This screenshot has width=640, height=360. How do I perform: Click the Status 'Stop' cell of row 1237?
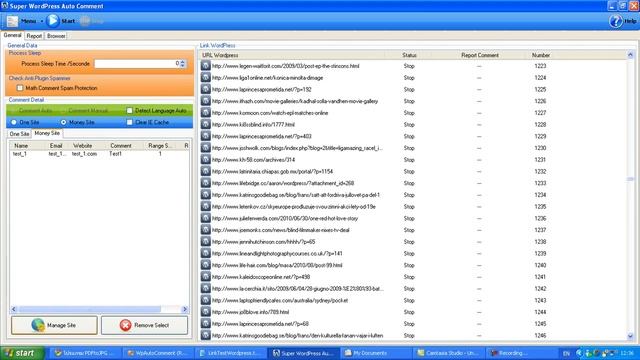(x=409, y=230)
